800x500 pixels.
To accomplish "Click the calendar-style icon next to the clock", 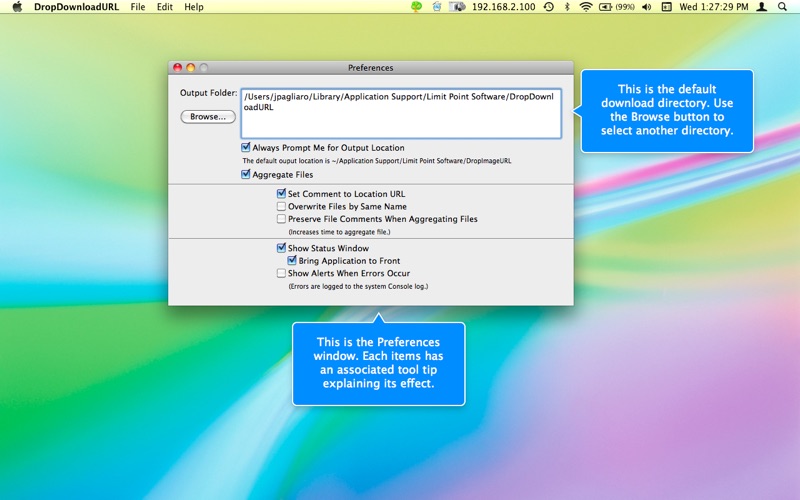I will [666, 7].
